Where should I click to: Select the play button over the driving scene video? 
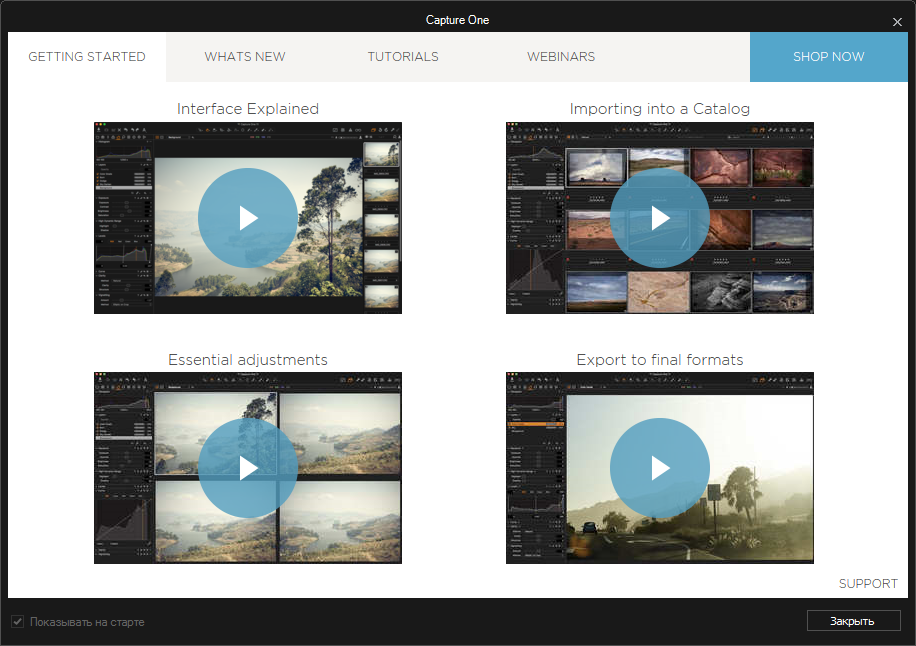click(659, 467)
